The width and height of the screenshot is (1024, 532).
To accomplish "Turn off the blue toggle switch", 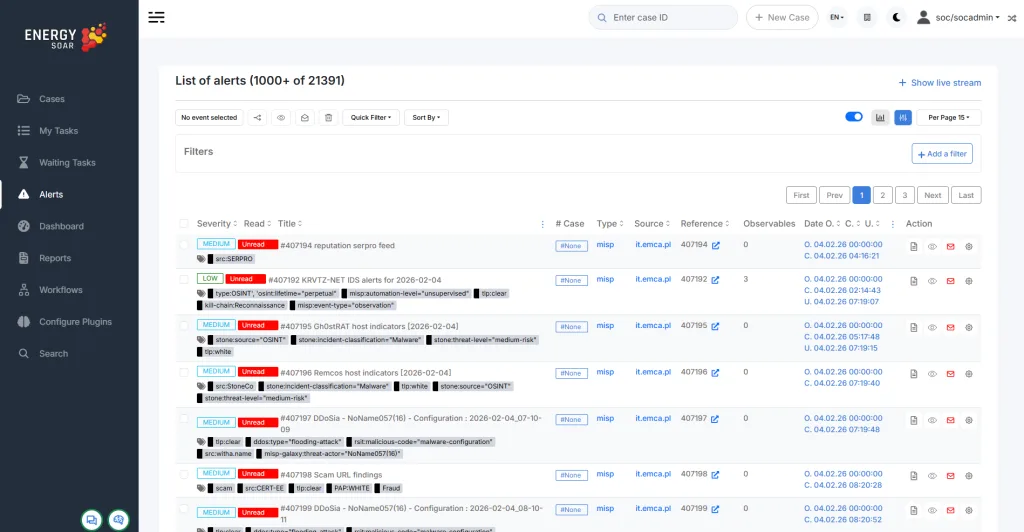I will 853,117.
